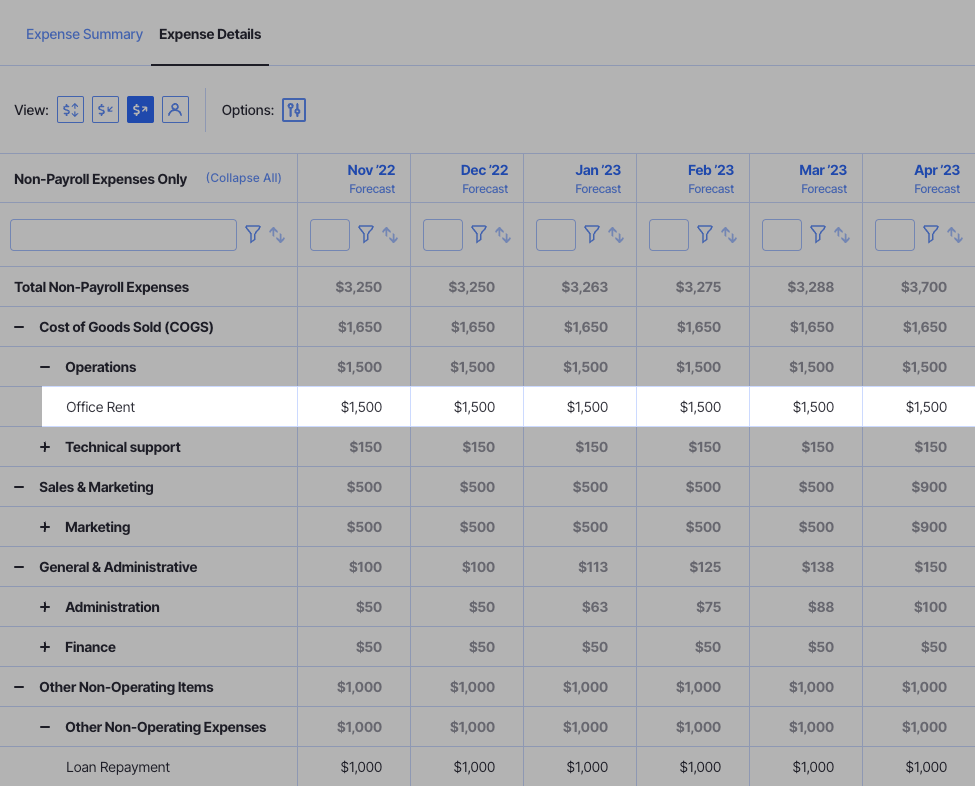Select the dollar up-down view icon

coord(70,109)
